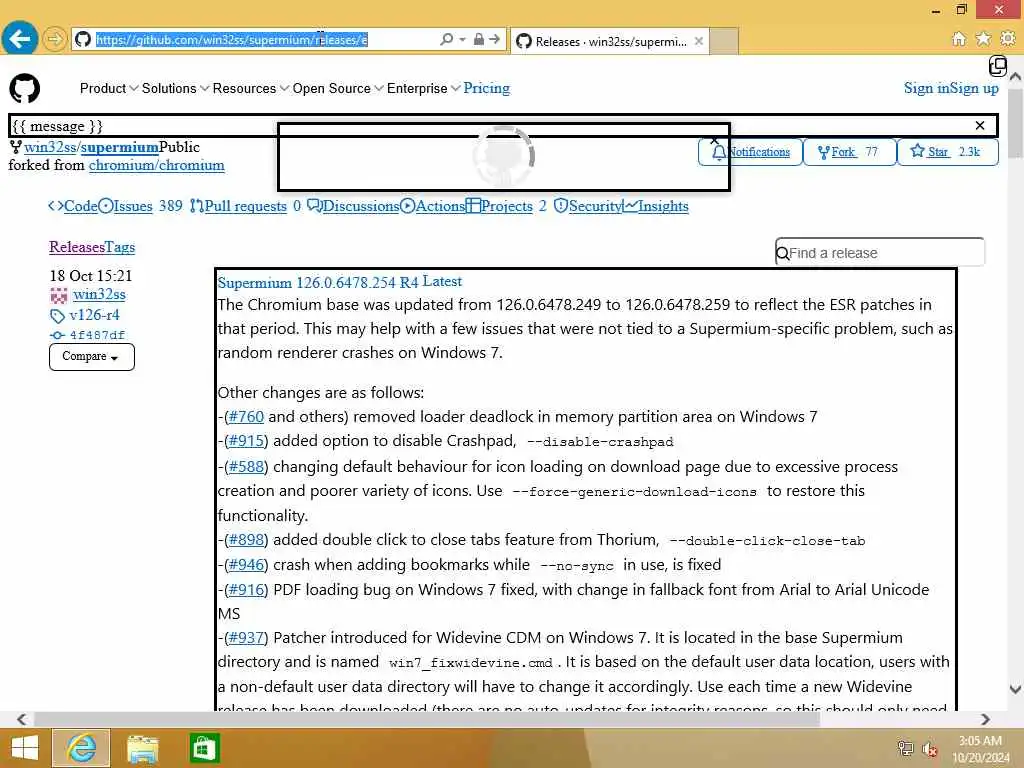The height and width of the screenshot is (768, 1024).
Task: Open issue #915 link
Action: [x=246, y=441]
